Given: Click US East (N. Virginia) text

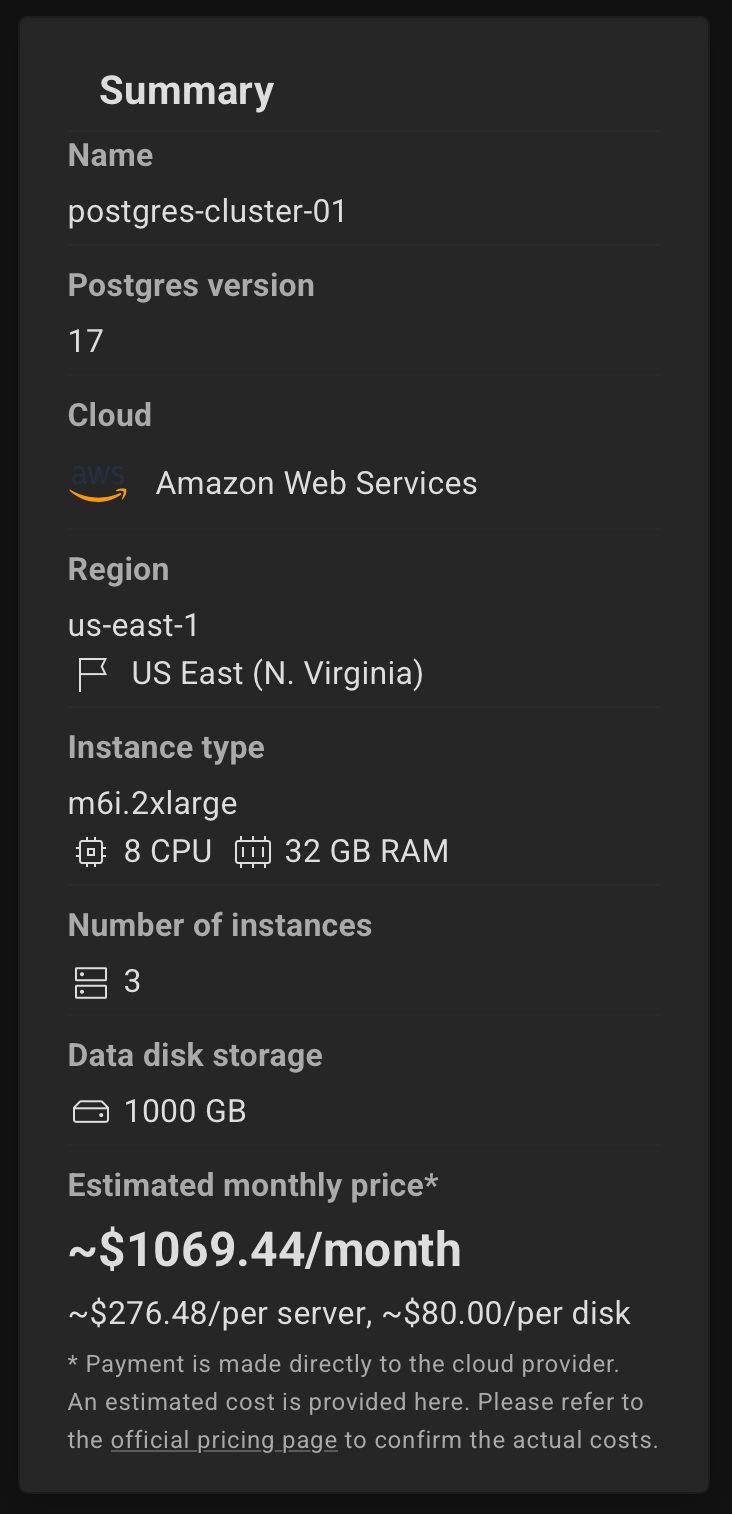Looking at the screenshot, I should click(x=278, y=674).
